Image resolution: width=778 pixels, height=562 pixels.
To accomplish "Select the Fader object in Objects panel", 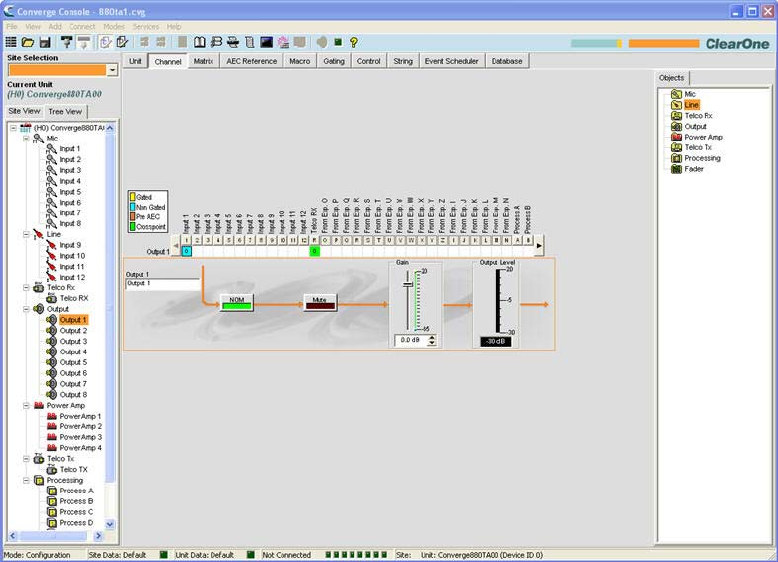I will [693, 169].
